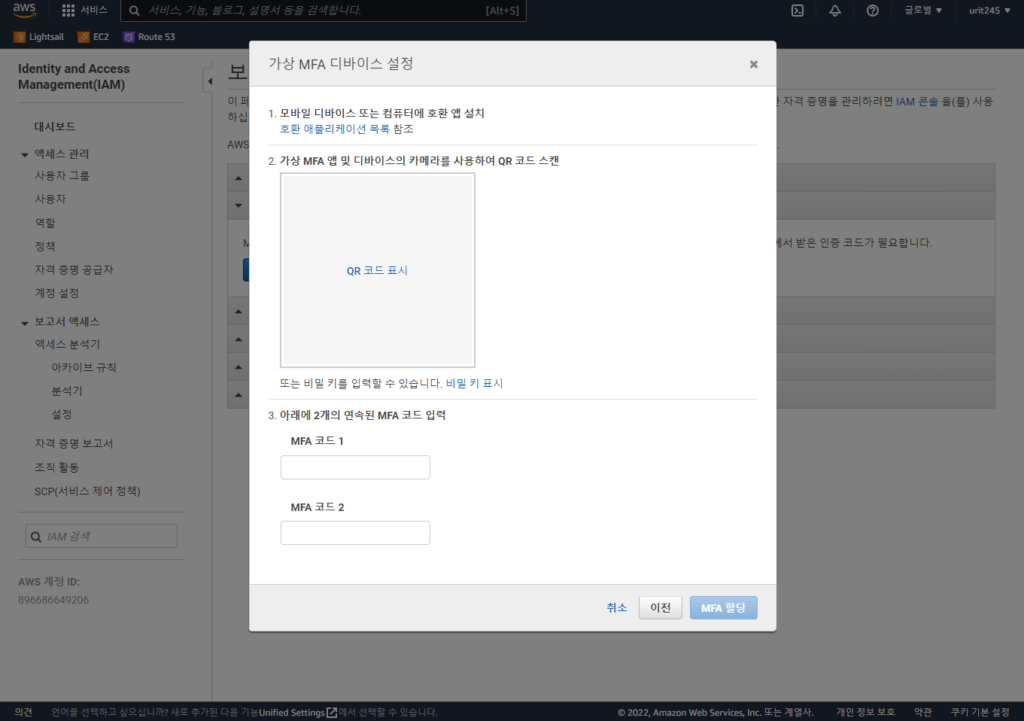
Task: Open the 글로벌 region dropdown
Action: [923, 10]
